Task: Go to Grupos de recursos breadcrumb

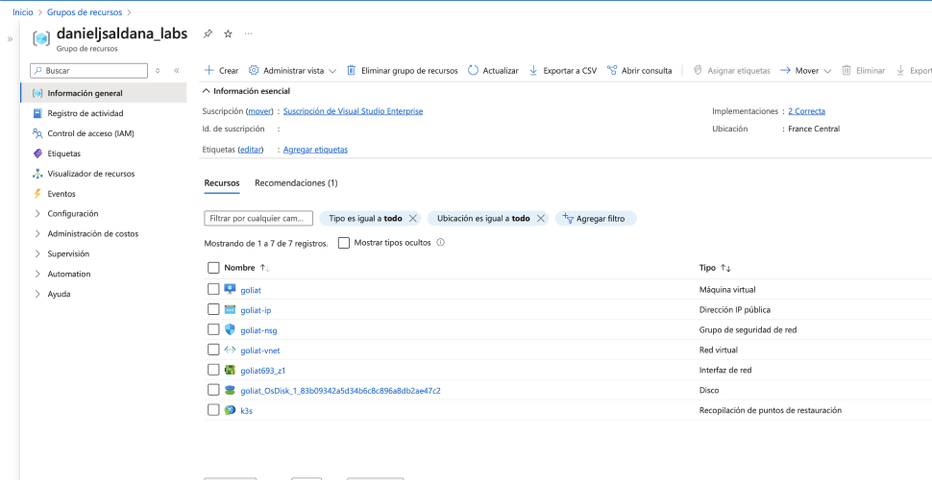Action: [84, 12]
